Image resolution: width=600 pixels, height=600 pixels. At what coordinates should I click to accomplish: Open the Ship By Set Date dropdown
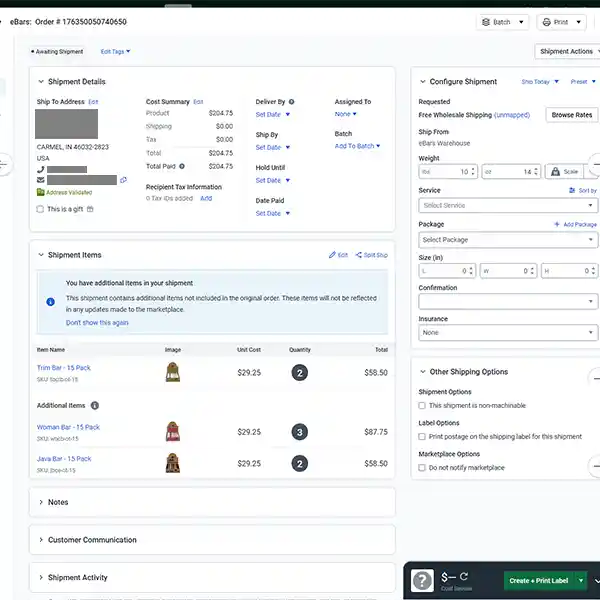click(x=272, y=147)
